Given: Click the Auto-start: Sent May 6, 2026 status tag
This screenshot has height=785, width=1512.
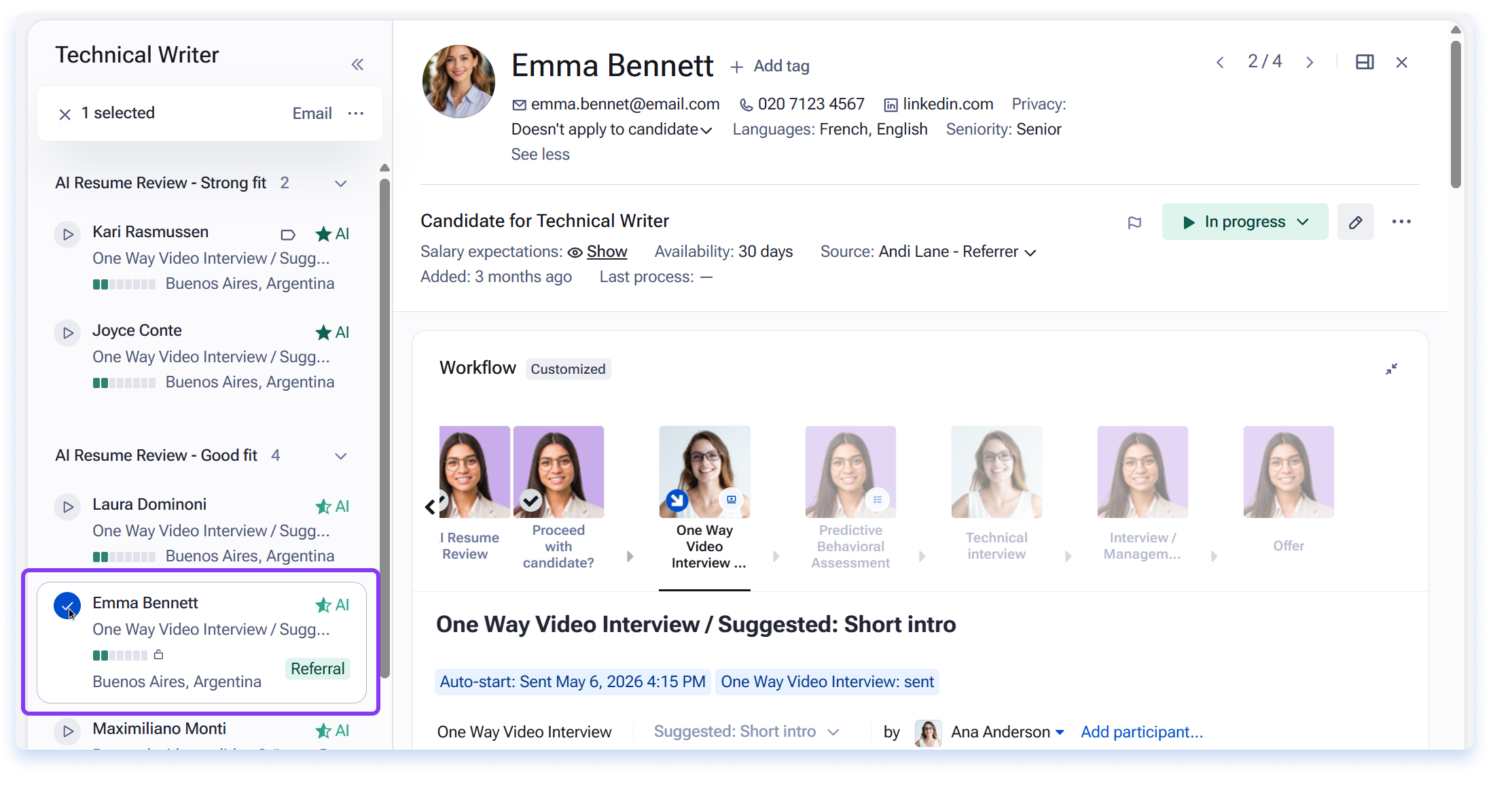Looking at the screenshot, I should pos(573,682).
